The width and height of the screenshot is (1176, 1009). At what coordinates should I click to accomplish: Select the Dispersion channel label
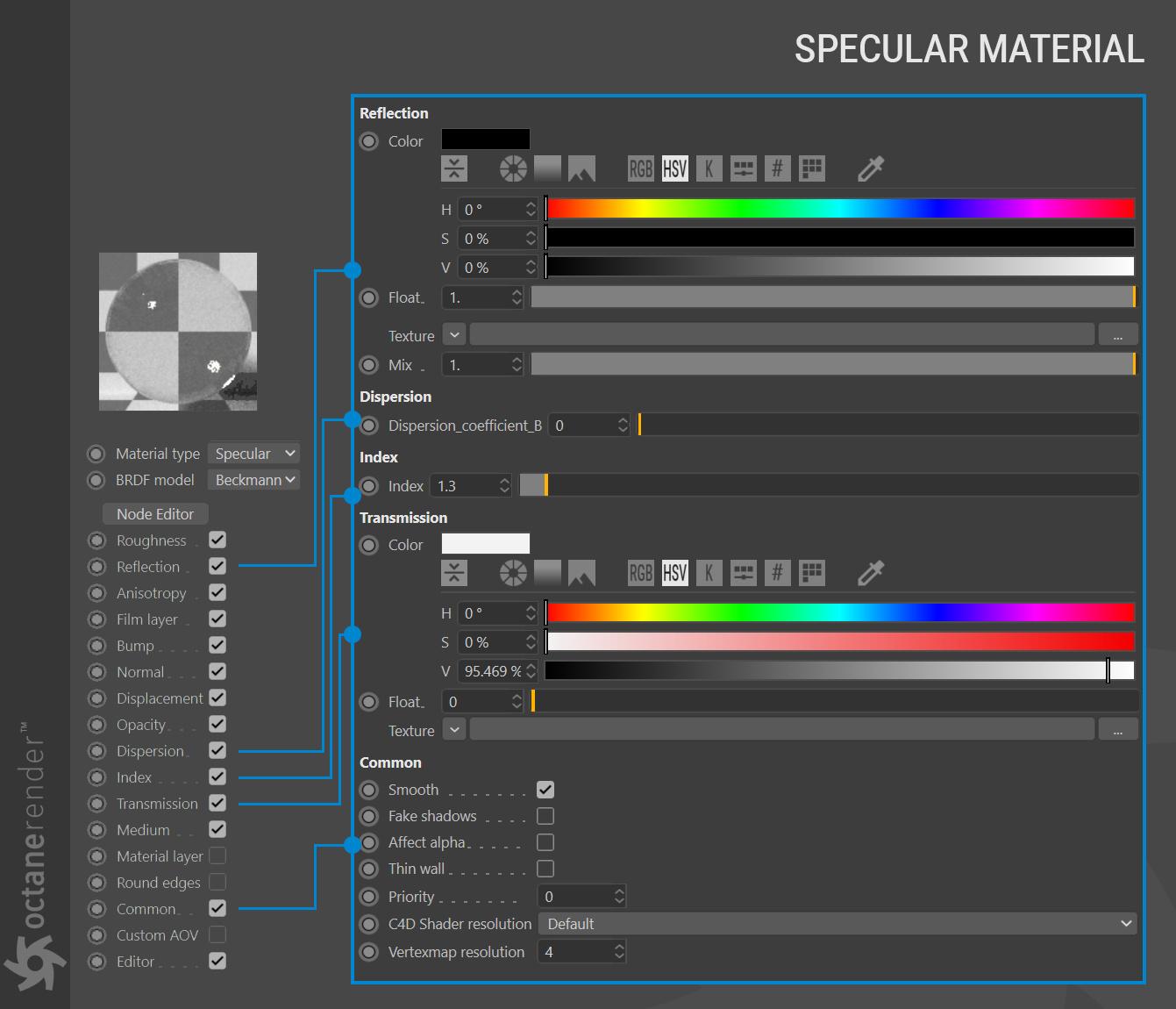(150, 751)
